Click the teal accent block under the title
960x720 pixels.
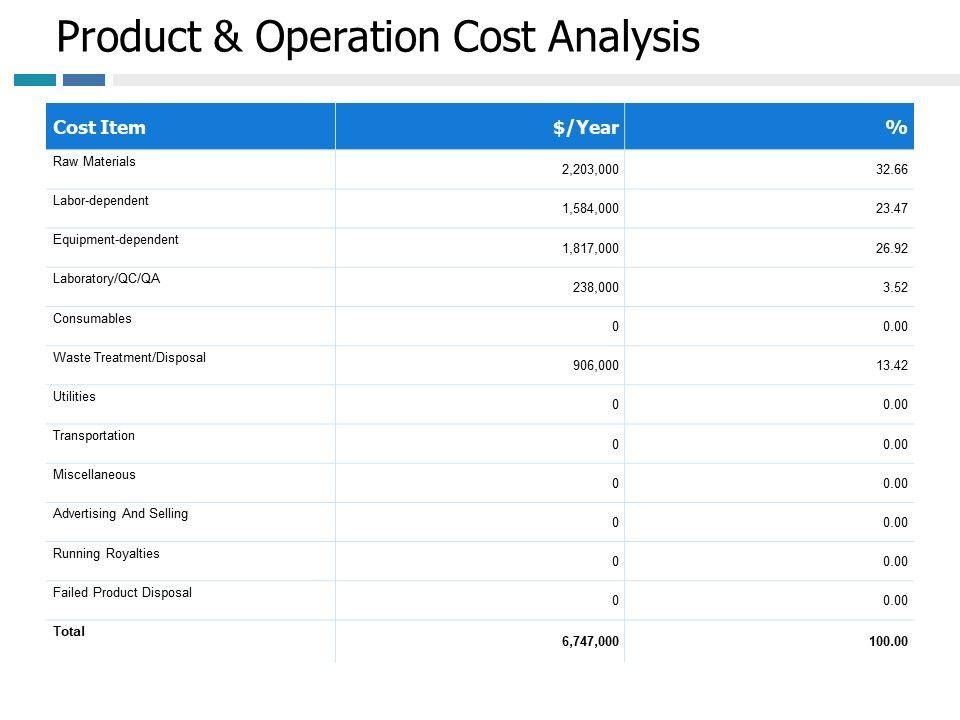click(x=35, y=80)
